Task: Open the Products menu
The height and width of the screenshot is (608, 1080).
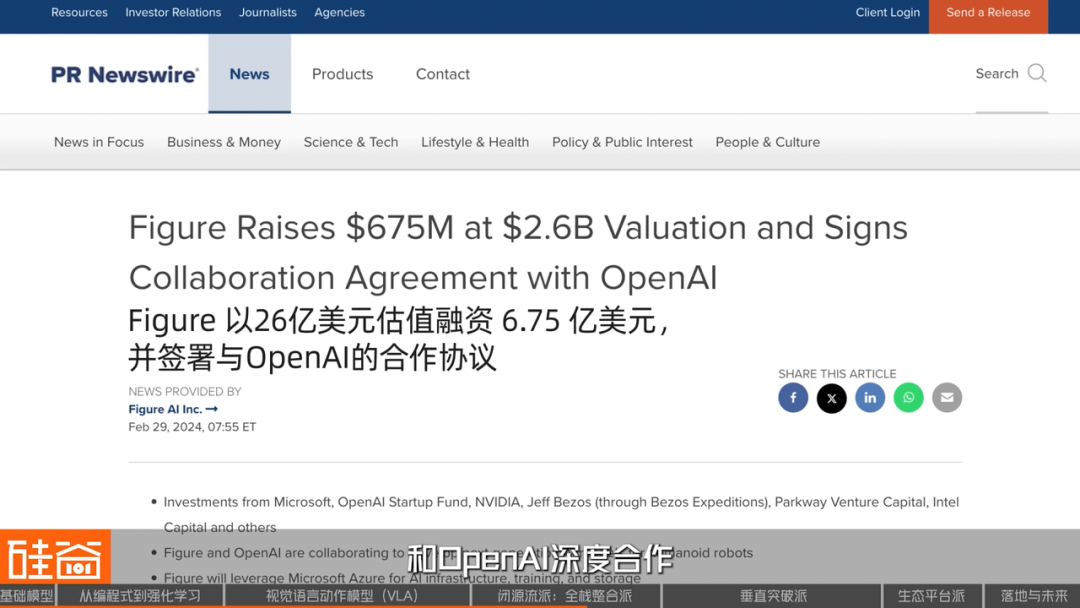Action: pyautogui.click(x=342, y=74)
